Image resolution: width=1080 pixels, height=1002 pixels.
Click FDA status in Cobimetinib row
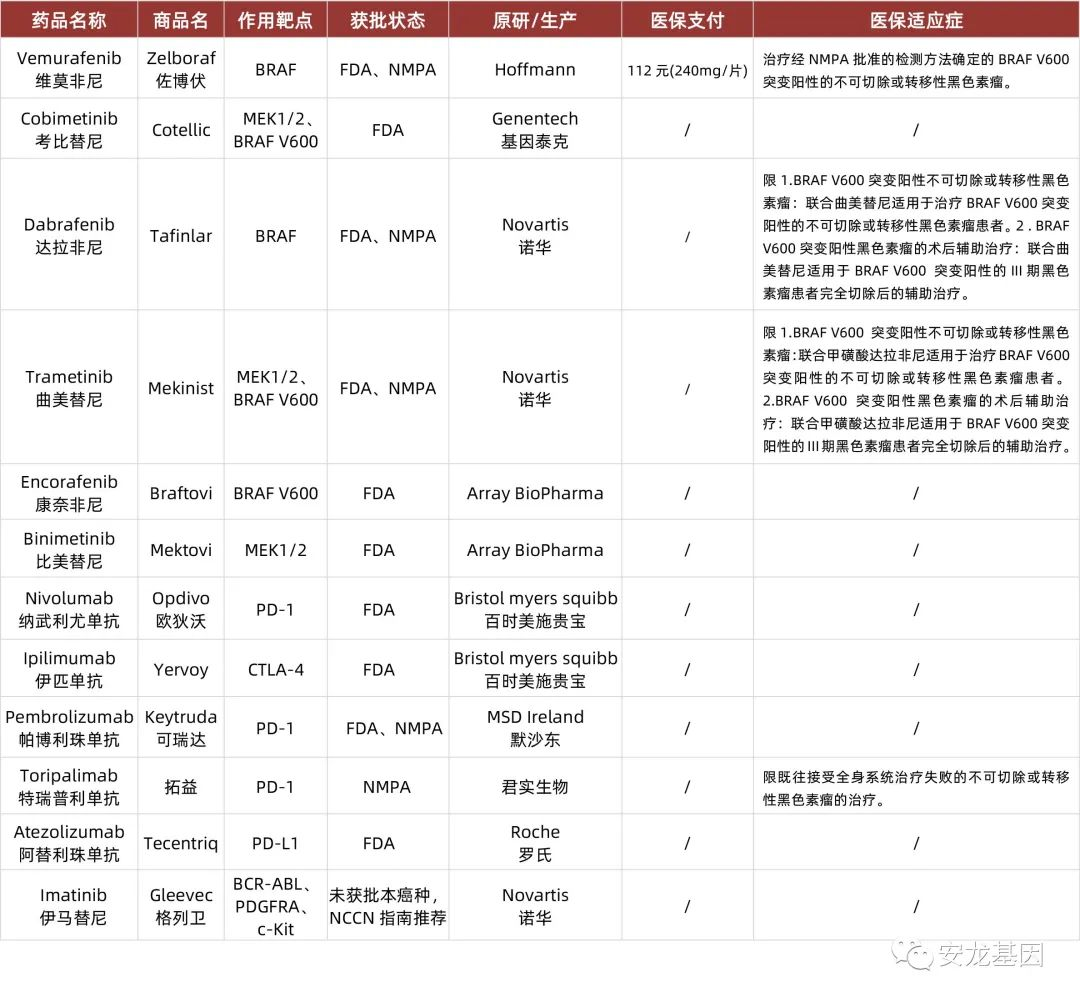(x=388, y=129)
